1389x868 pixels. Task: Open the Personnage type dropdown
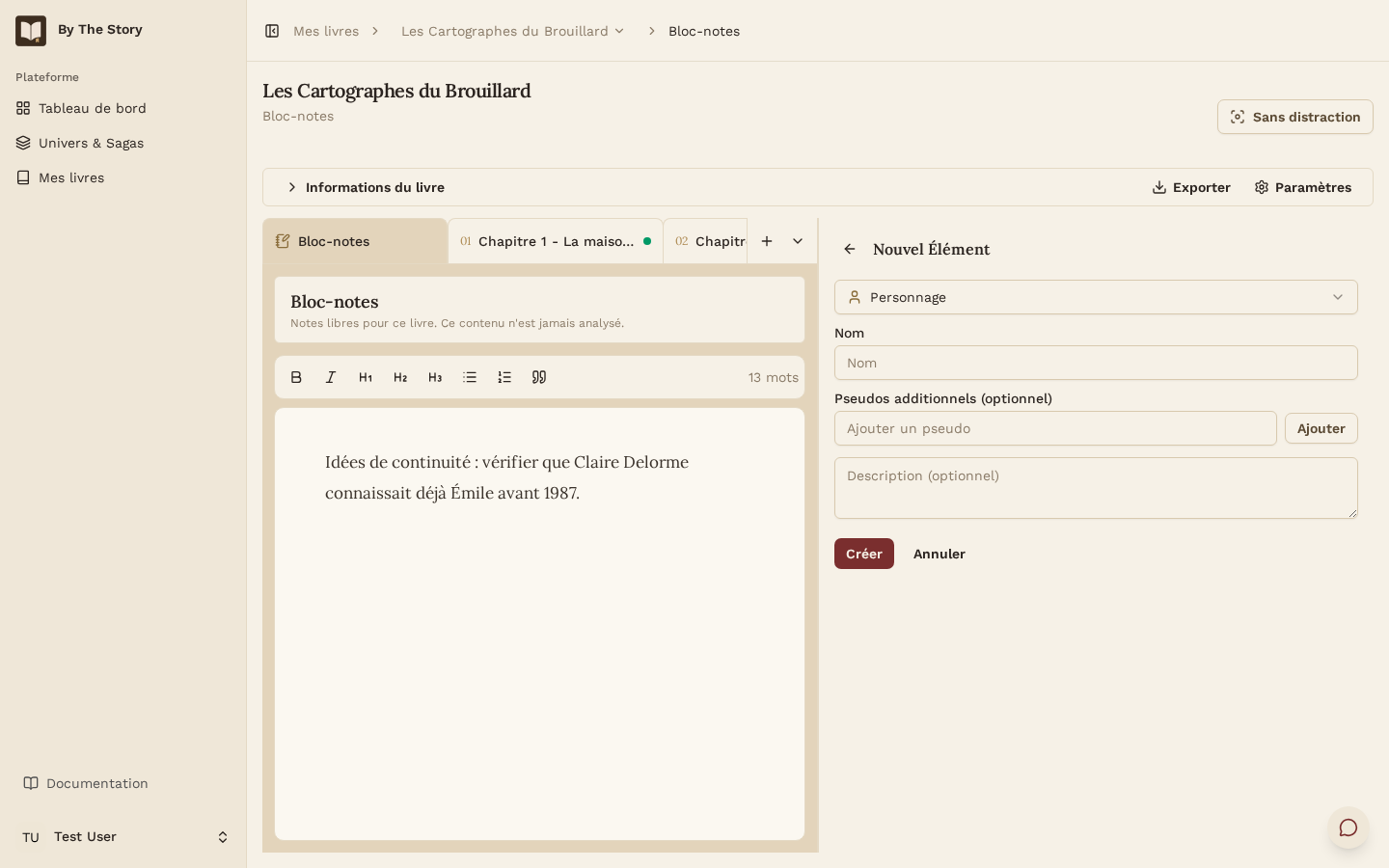coord(1096,297)
